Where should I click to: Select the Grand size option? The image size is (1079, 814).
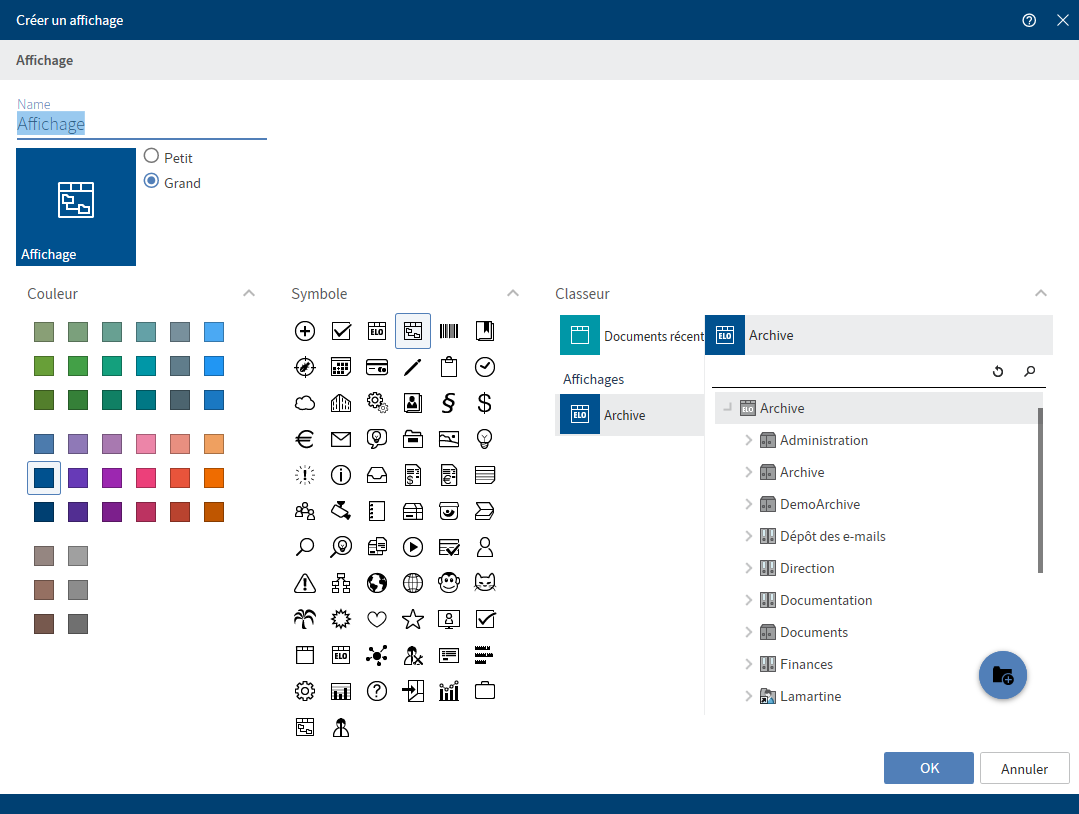[x=152, y=182]
